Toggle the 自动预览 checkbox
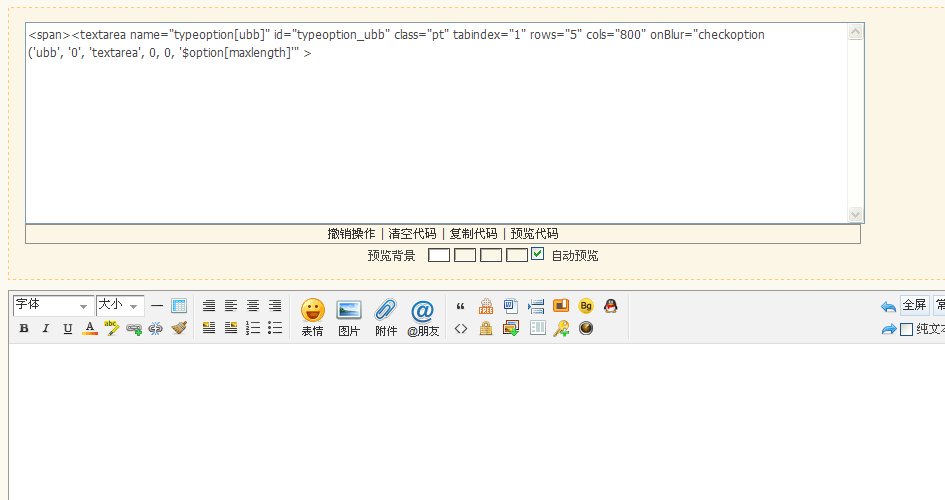945x500 pixels. [x=538, y=254]
